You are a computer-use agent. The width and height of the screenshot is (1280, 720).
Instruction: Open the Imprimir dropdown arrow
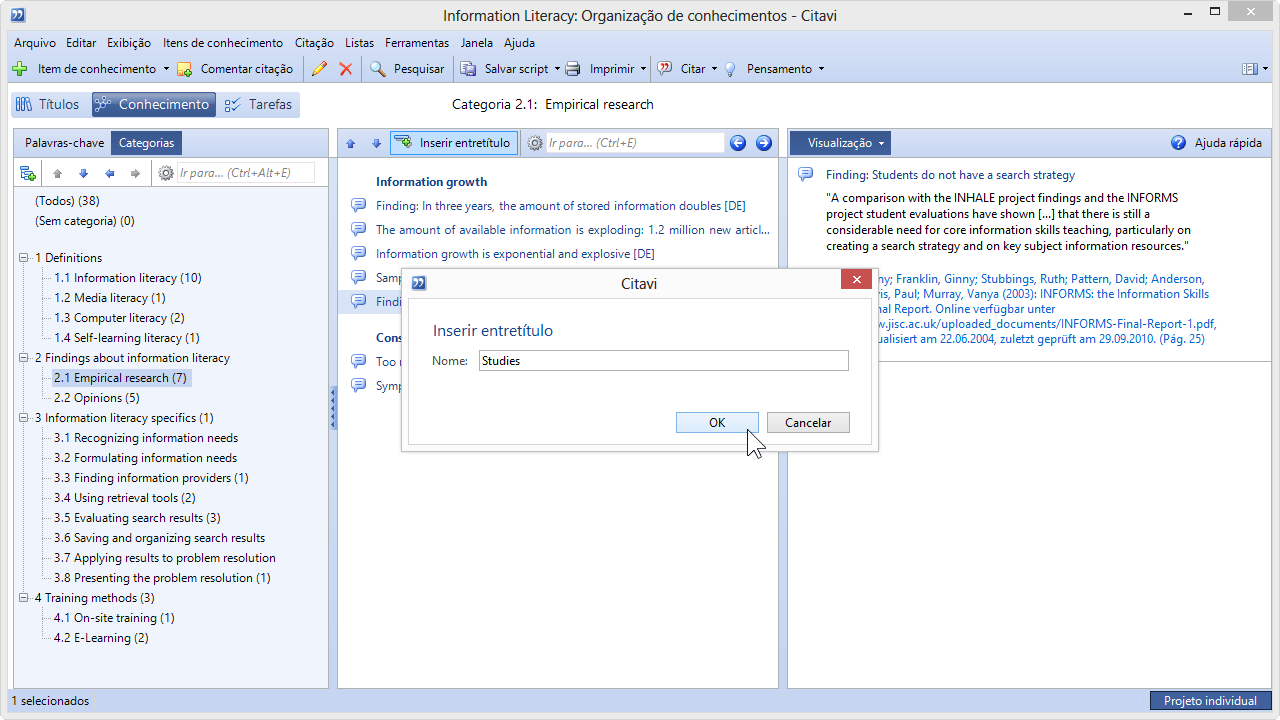pos(643,69)
